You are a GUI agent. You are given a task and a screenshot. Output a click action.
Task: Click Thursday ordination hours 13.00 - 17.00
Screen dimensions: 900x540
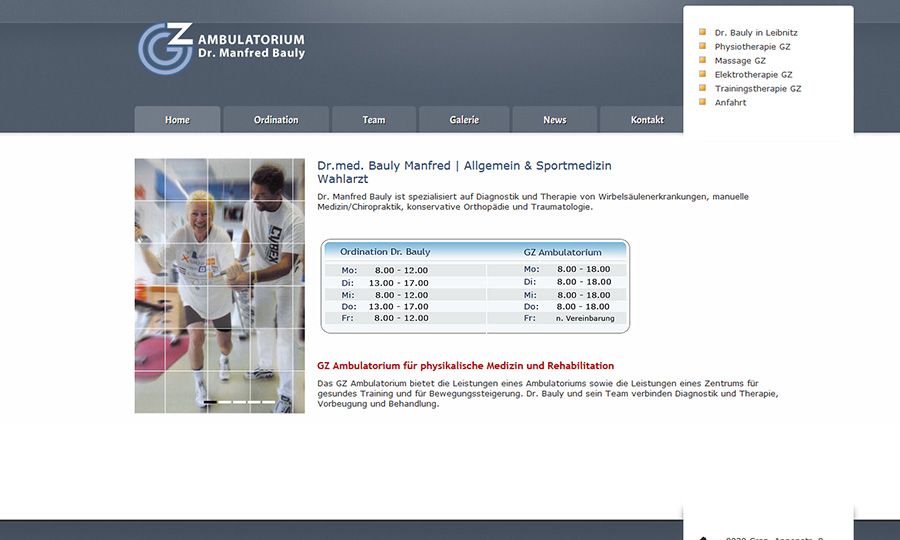click(398, 306)
